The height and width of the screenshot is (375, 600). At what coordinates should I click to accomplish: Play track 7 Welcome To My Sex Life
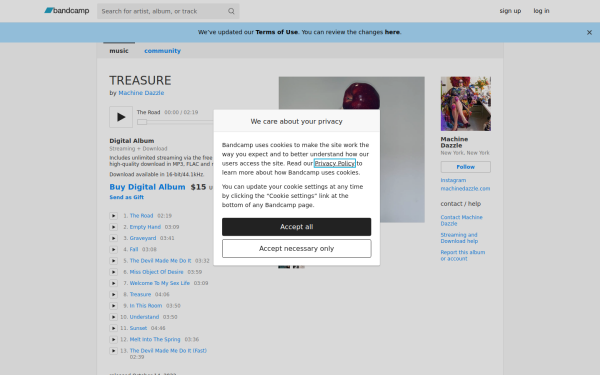point(114,283)
